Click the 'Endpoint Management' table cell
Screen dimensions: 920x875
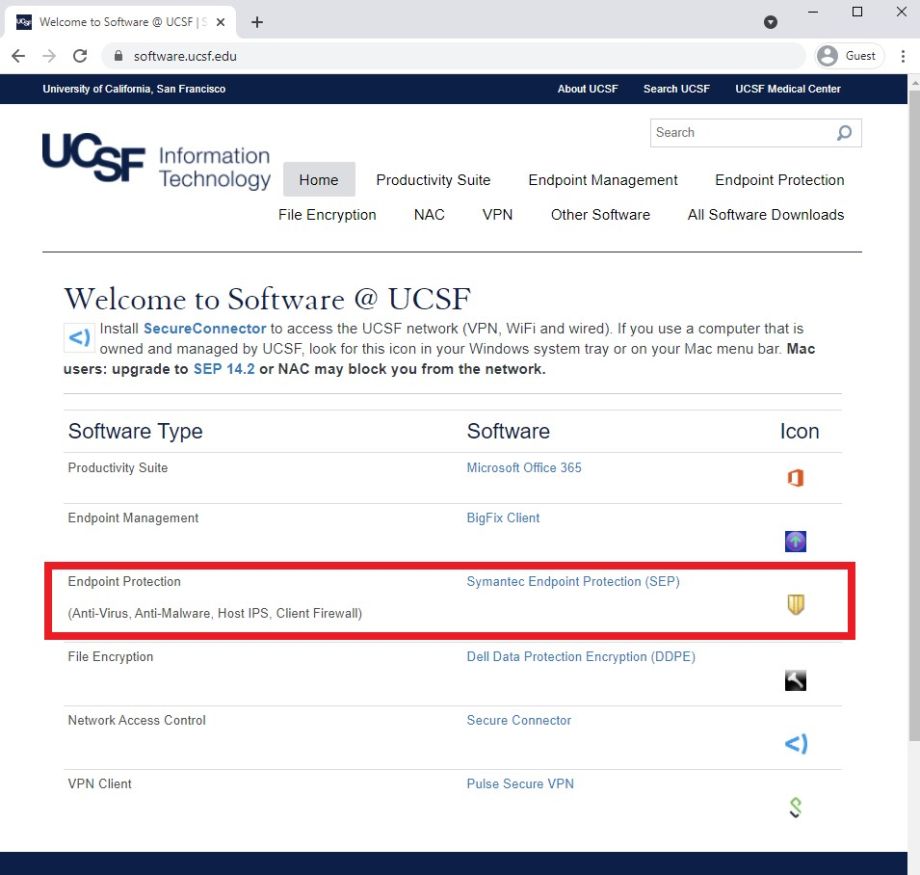point(133,518)
